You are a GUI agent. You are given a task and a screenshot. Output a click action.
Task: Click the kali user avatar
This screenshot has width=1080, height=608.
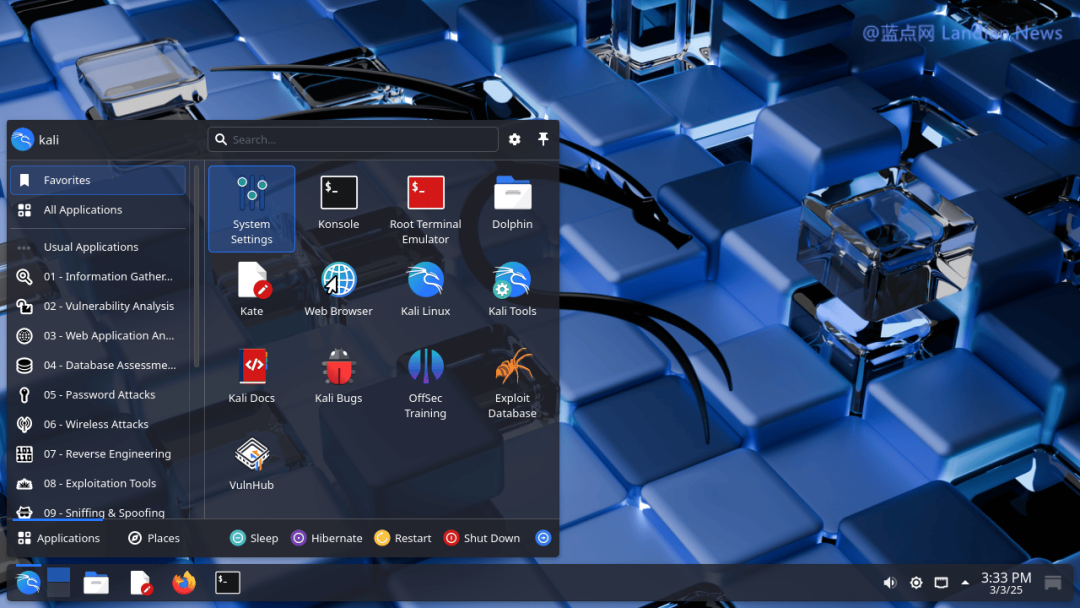[23, 139]
